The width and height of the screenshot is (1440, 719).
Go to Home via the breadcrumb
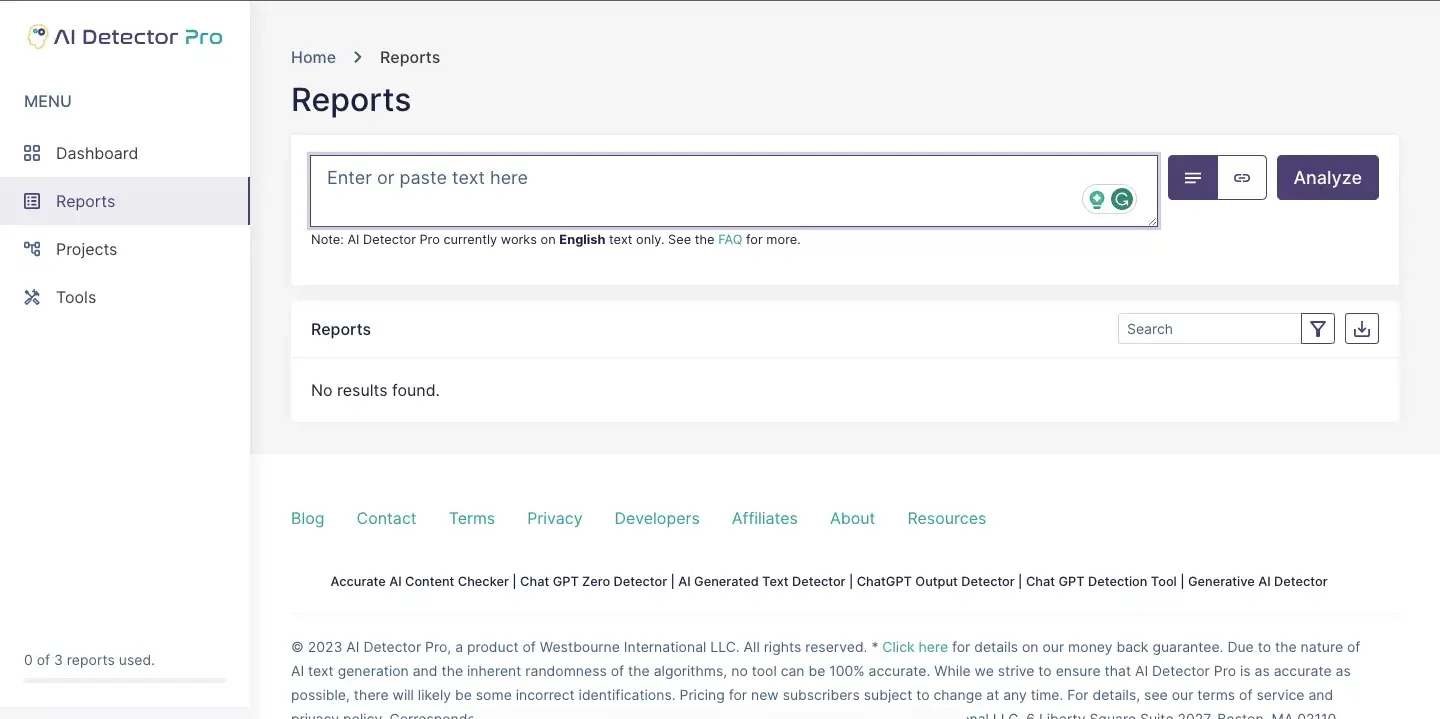pyautogui.click(x=313, y=57)
